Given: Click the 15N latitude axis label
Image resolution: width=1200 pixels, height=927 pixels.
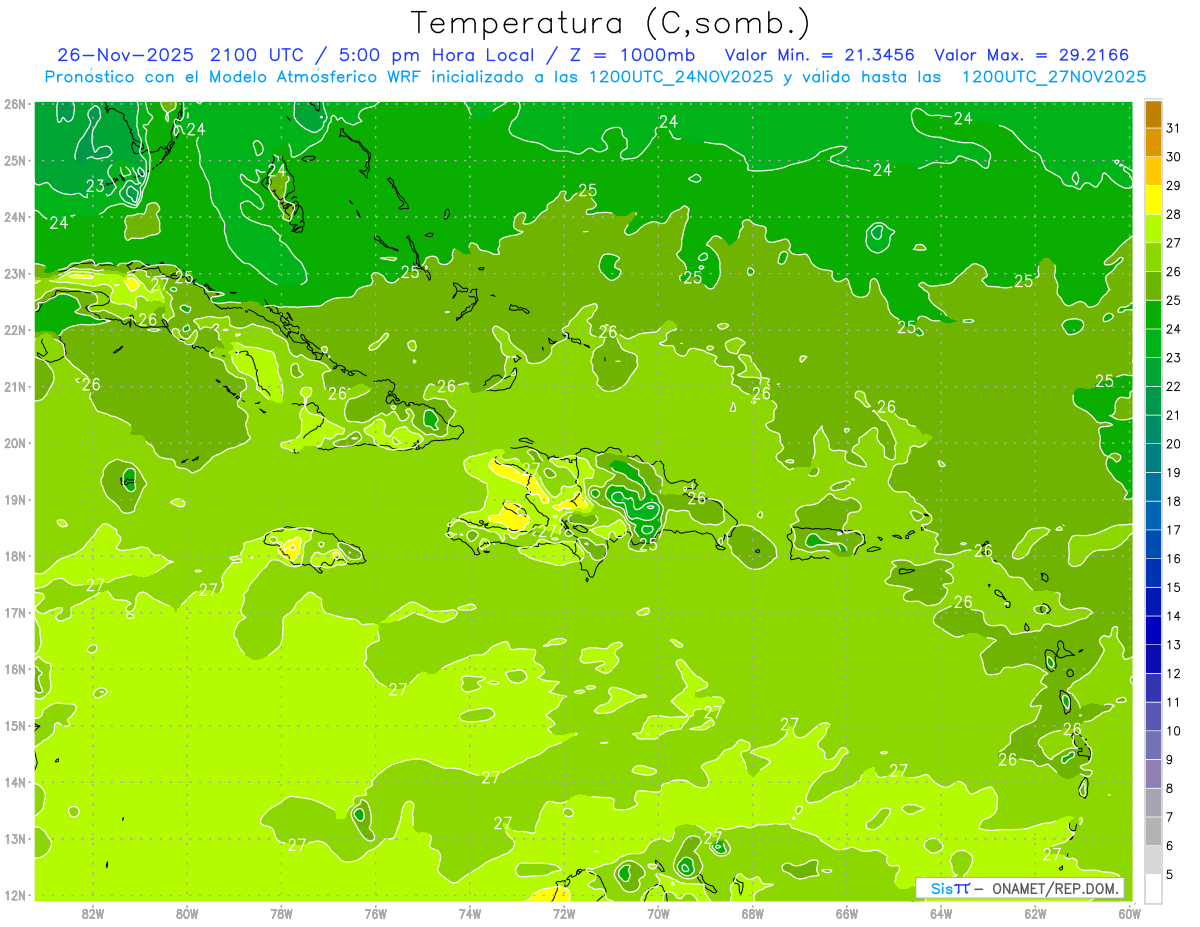Looking at the screenshot, I should [x=14, y=725].
